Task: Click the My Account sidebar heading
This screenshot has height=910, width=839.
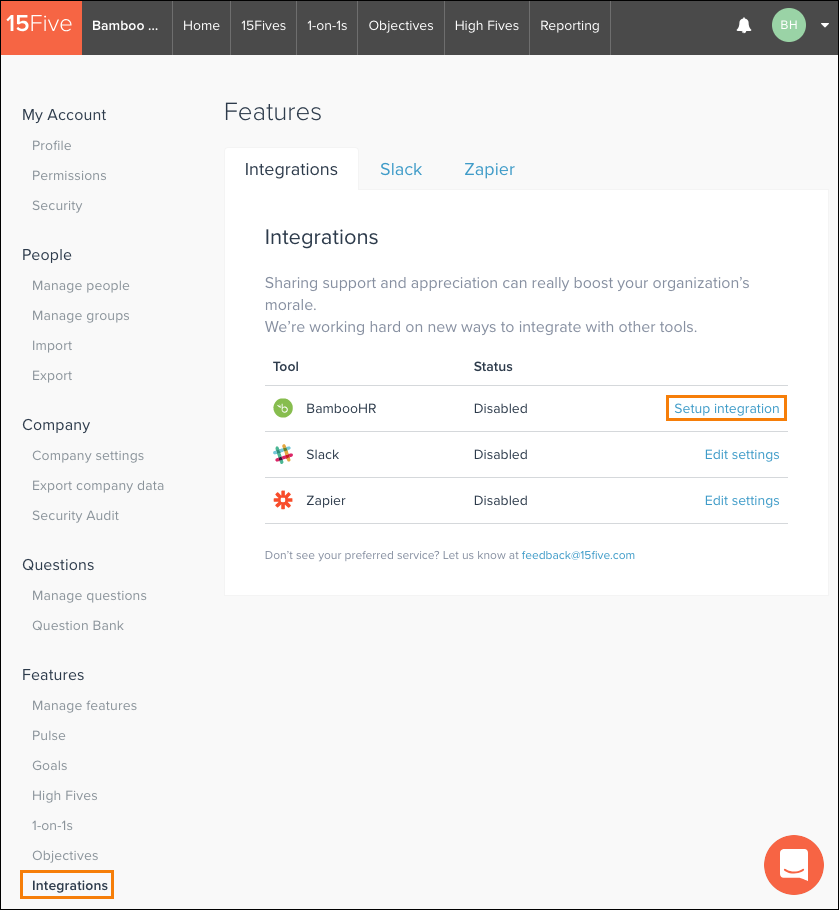Action: 64,115
